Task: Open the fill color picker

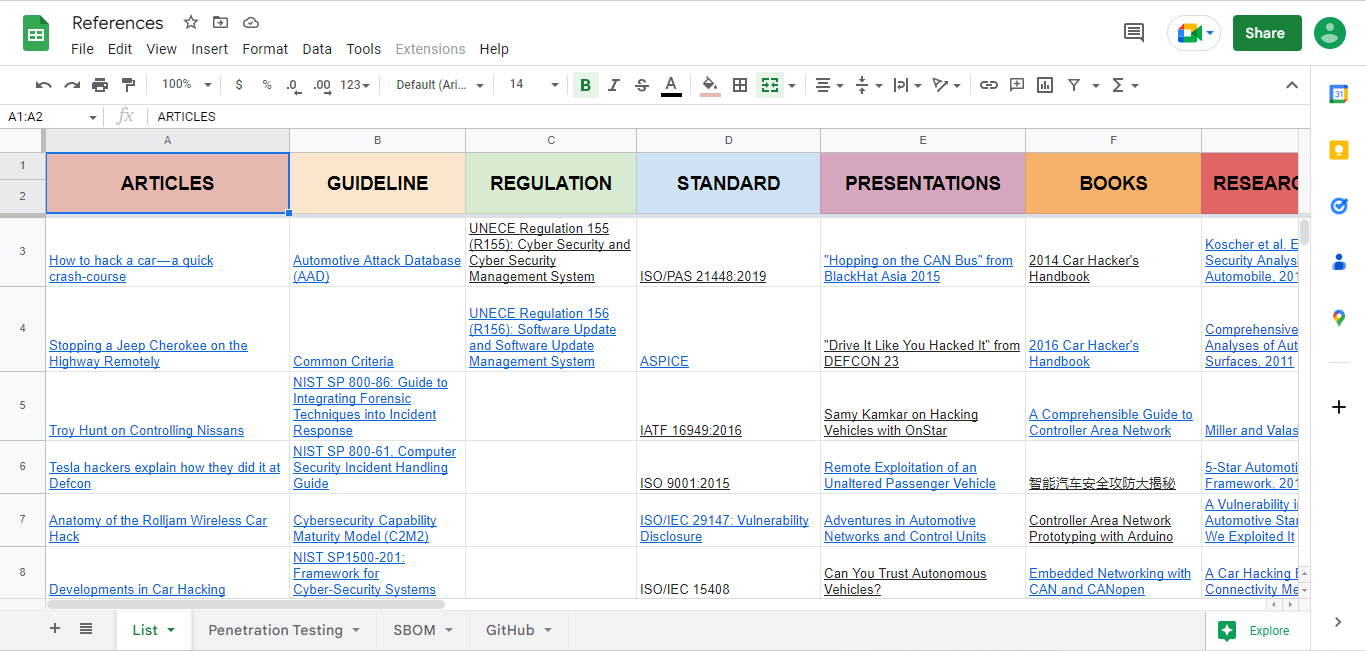Action: pos(710,85)
